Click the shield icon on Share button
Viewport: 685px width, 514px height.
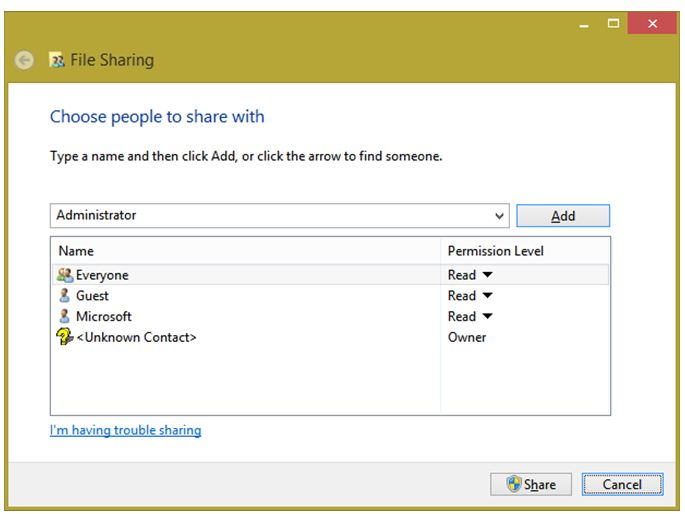[514, 484]
